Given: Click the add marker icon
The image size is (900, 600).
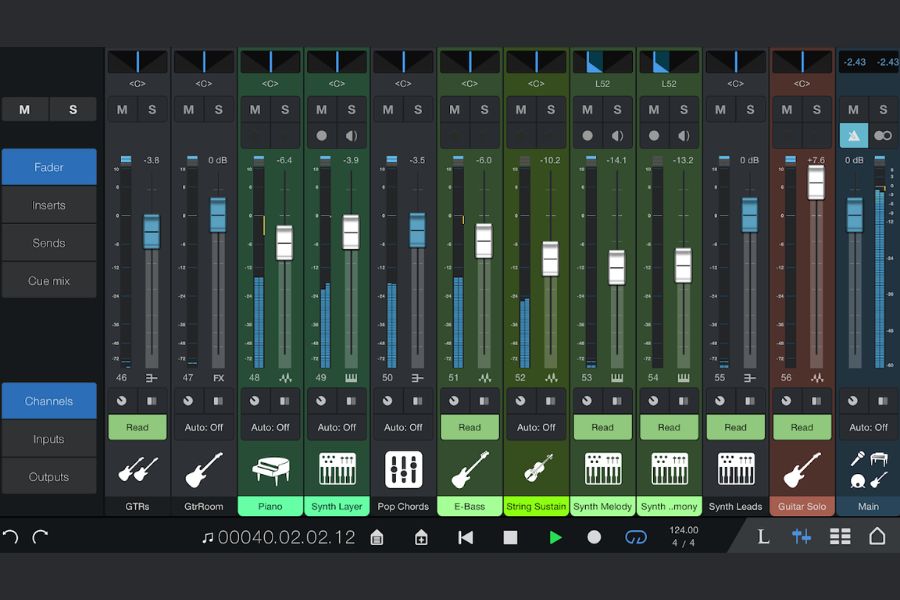Looking at the screenshot, I should click(421, 537).
